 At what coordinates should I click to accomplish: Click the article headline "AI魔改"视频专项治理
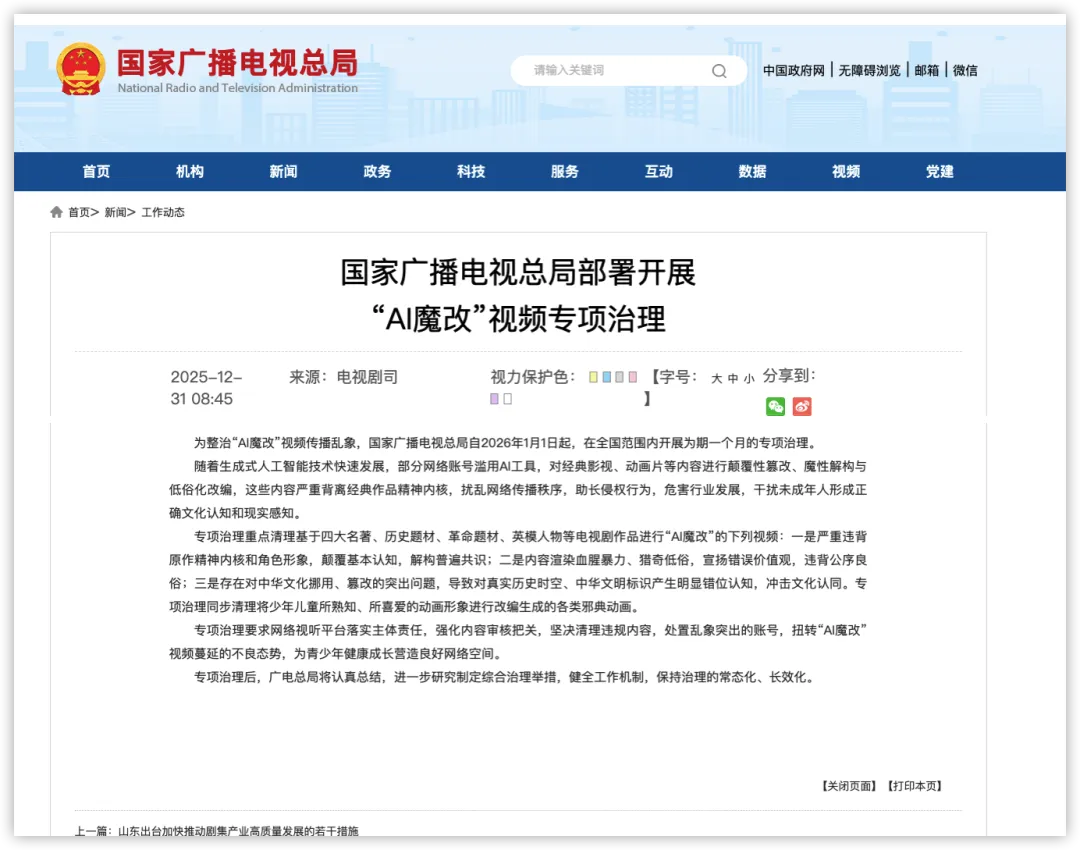[519, 319]
